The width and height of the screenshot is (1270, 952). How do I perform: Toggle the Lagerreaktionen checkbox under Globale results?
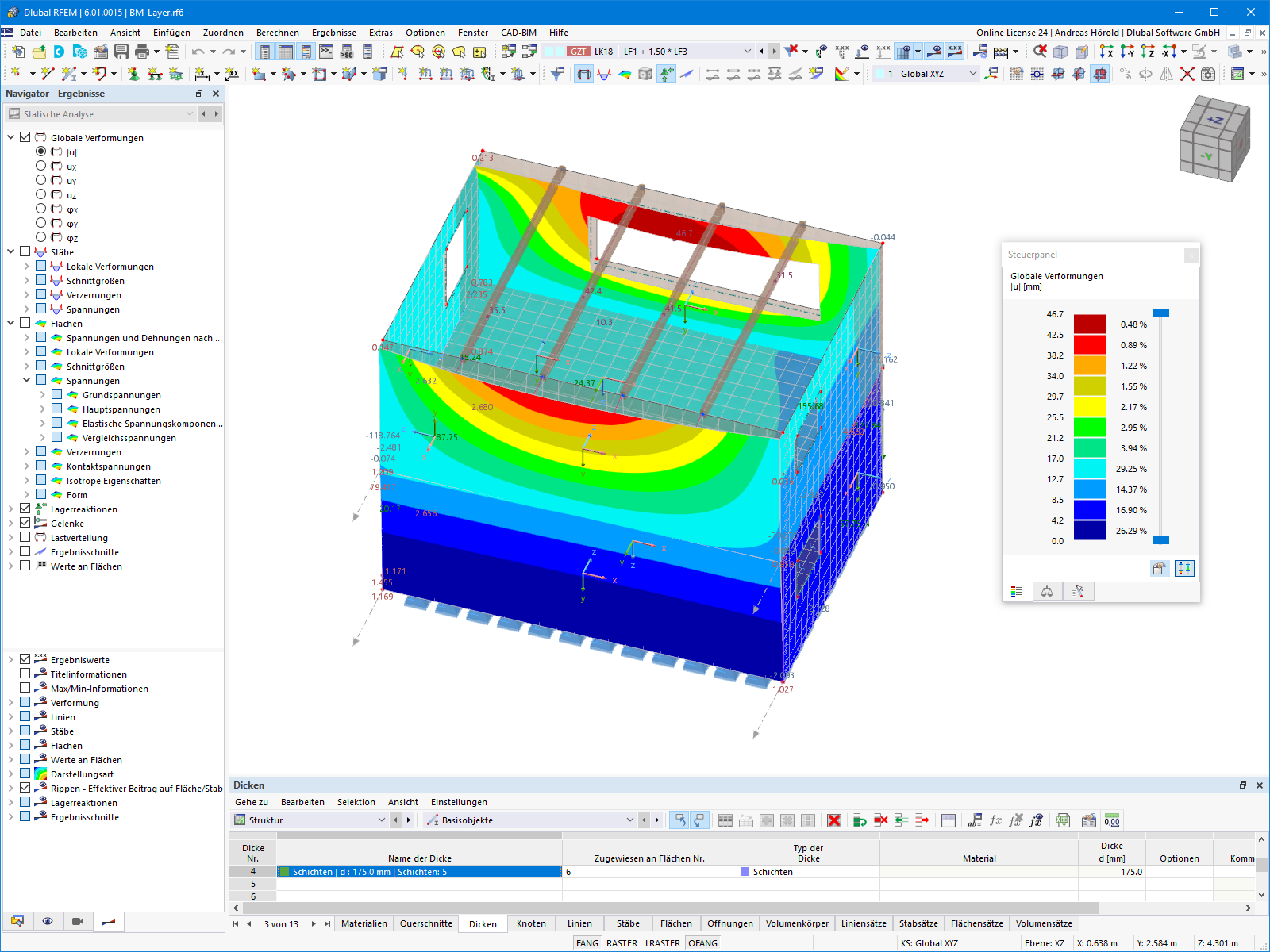click(x=25, y=509)
